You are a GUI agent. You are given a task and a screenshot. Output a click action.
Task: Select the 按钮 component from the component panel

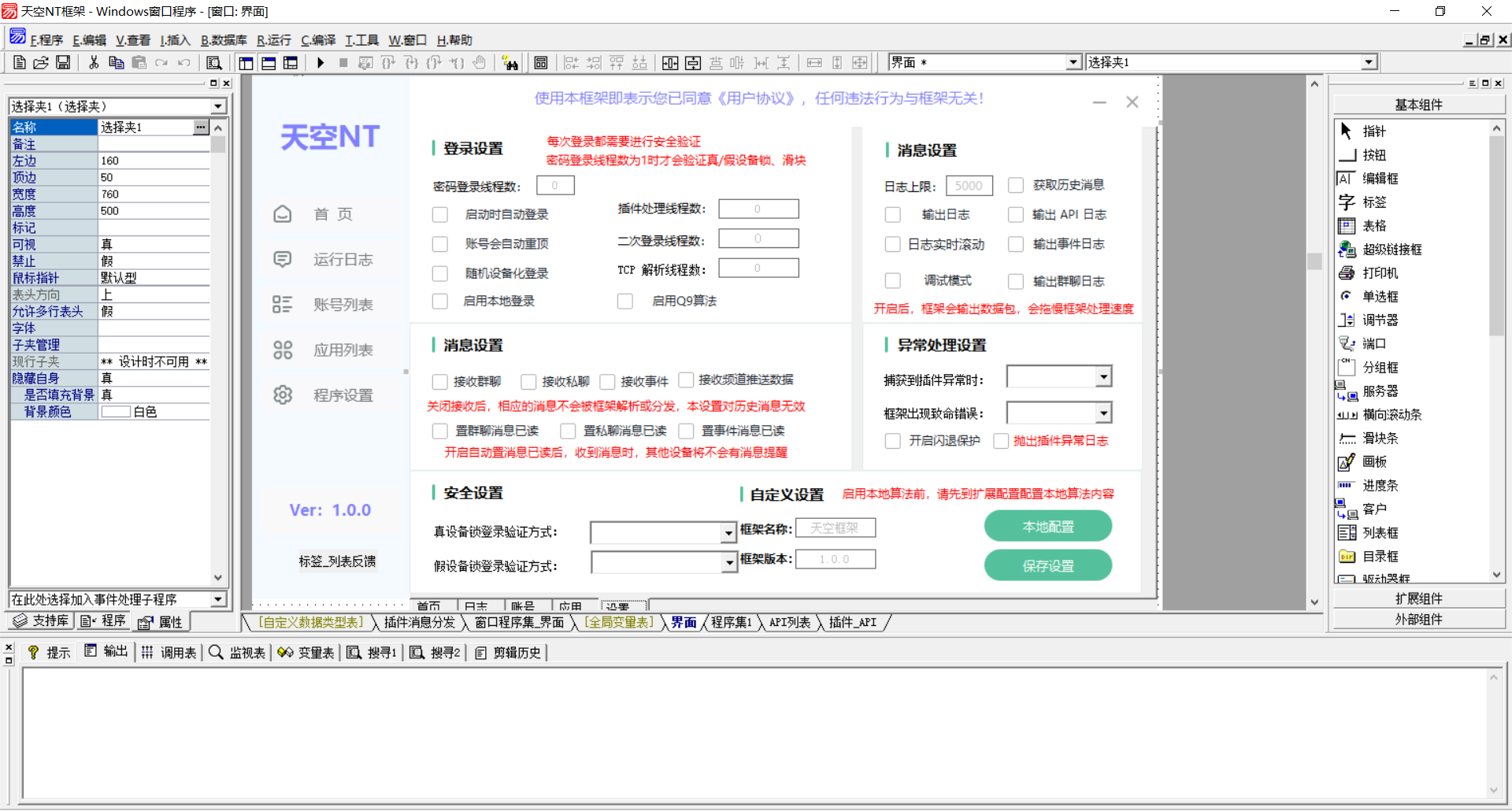click(x=1373, y=154)
